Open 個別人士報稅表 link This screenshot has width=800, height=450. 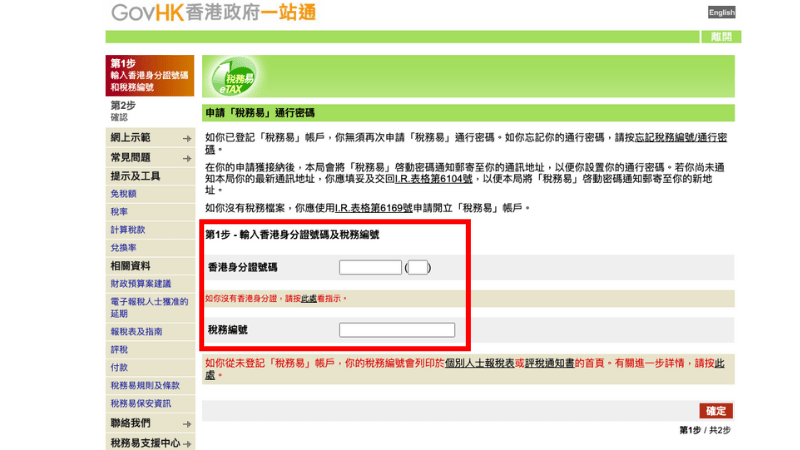(x=480, y=363)
